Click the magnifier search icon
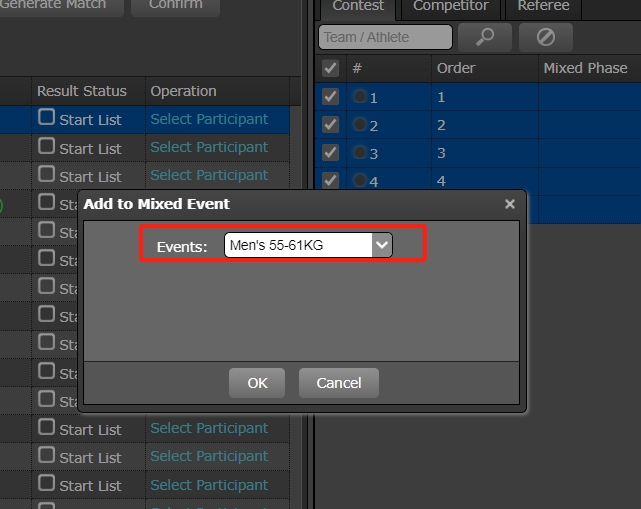 [x=484, y=37]
